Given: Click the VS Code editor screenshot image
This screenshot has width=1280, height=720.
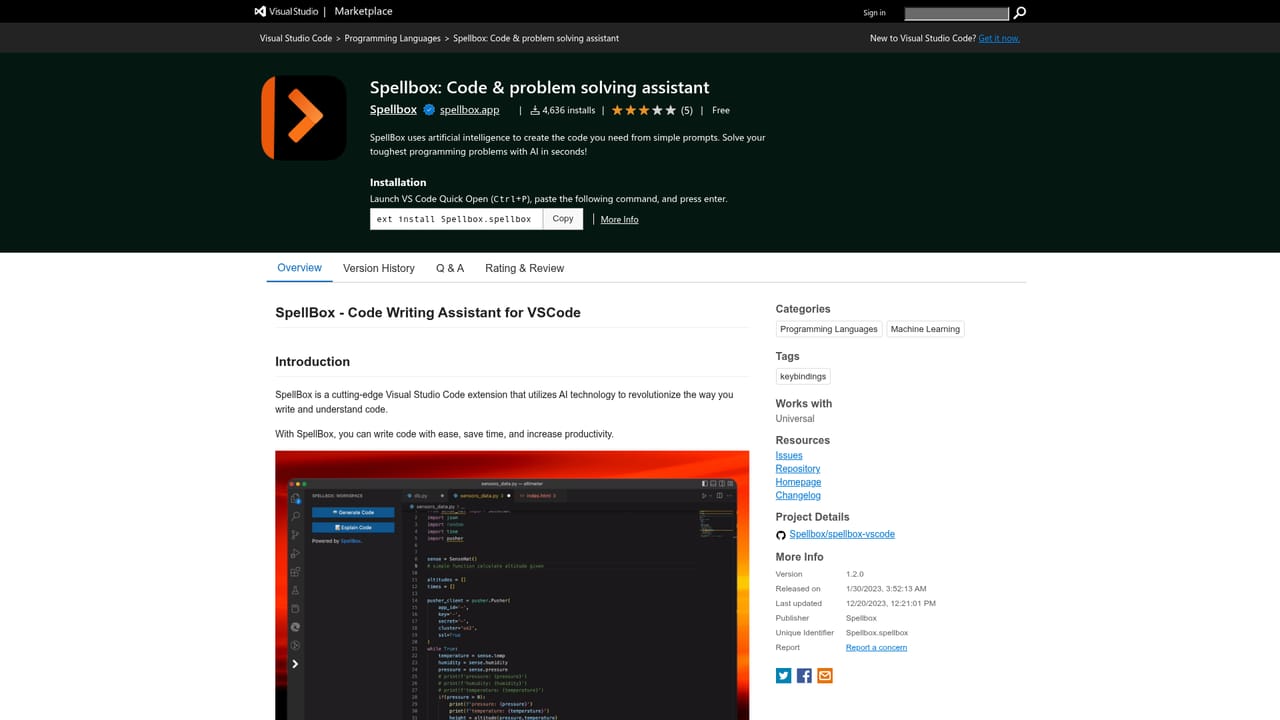Looking at the screenshot, I should point(512,585).
